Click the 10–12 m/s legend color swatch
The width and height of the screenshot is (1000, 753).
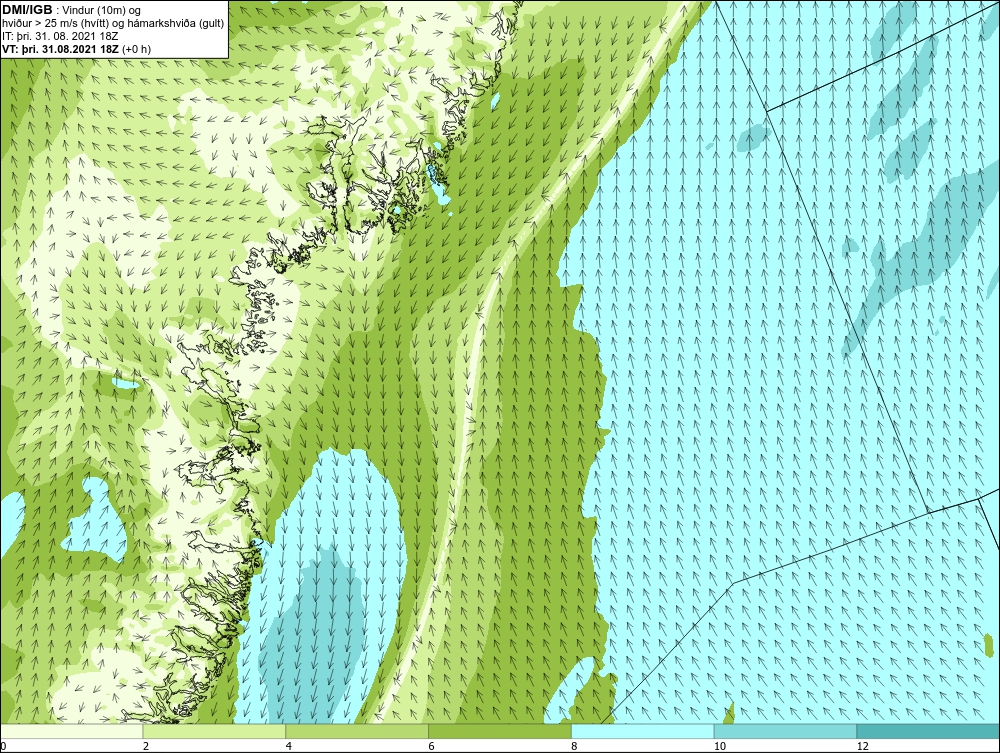(x=786, y=731)
